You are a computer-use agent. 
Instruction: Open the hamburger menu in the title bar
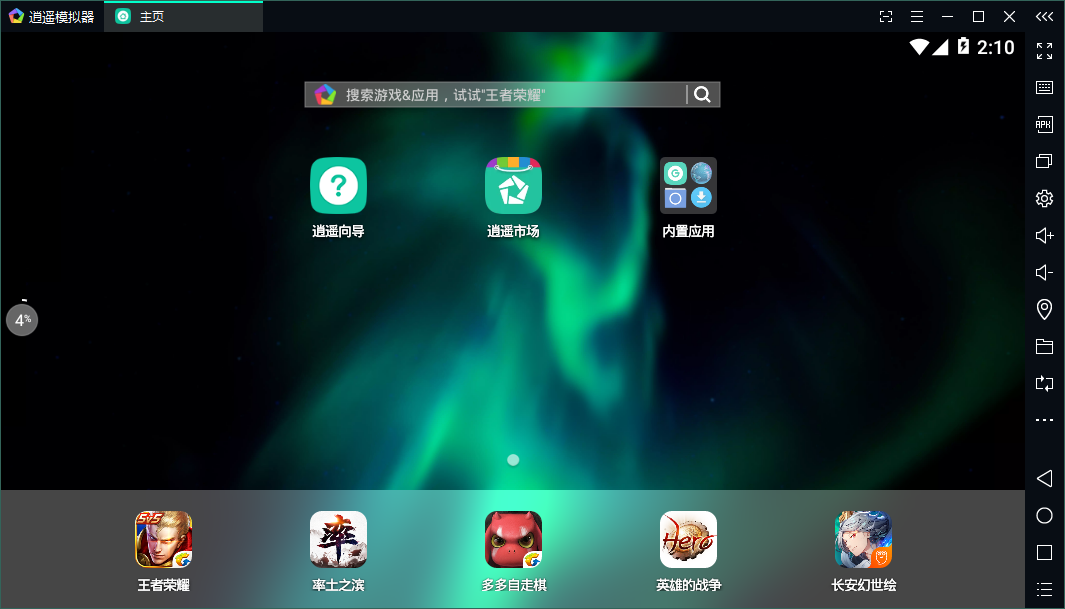[916, 16]
